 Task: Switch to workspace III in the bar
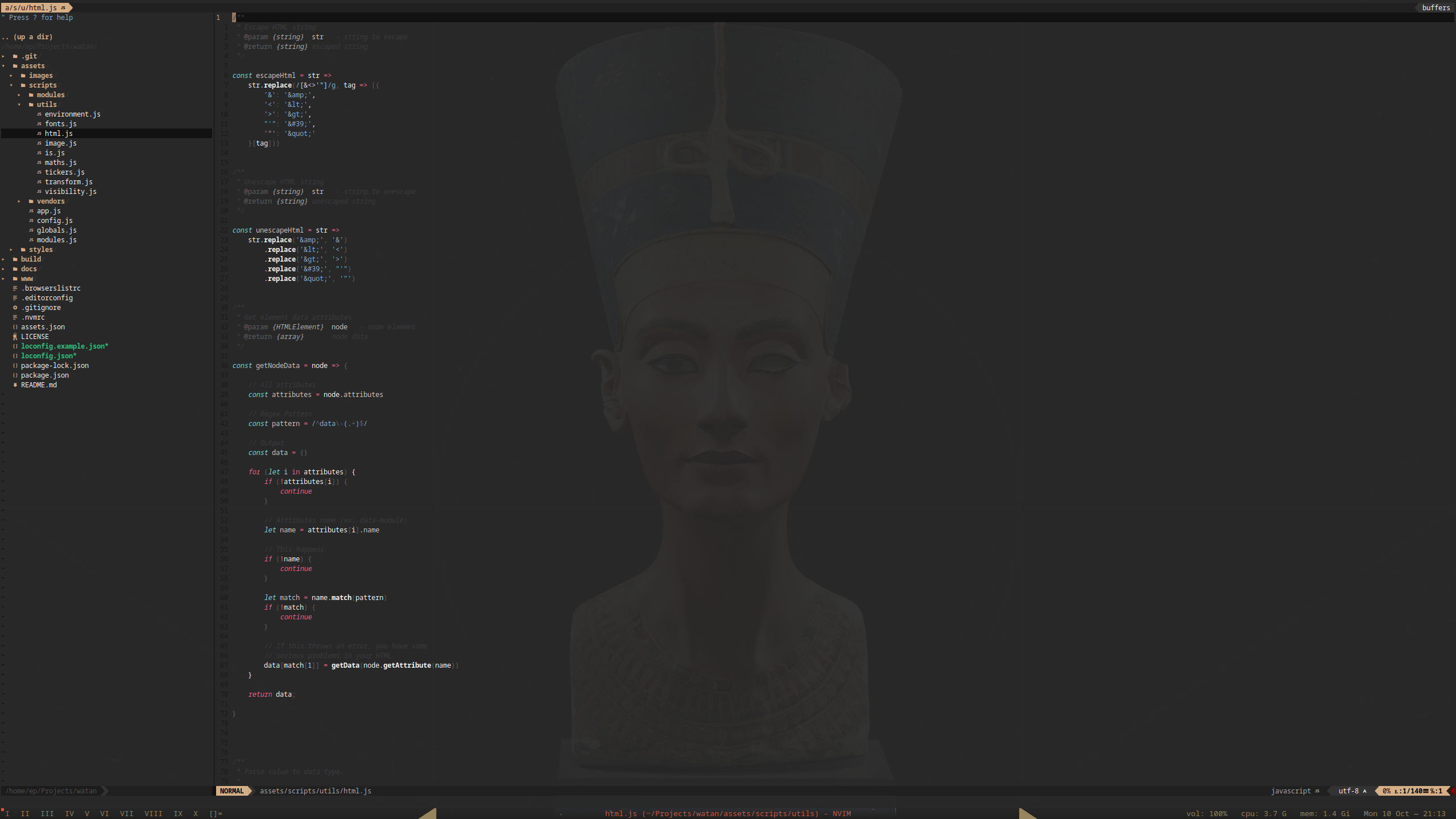(x=47, y=814)
